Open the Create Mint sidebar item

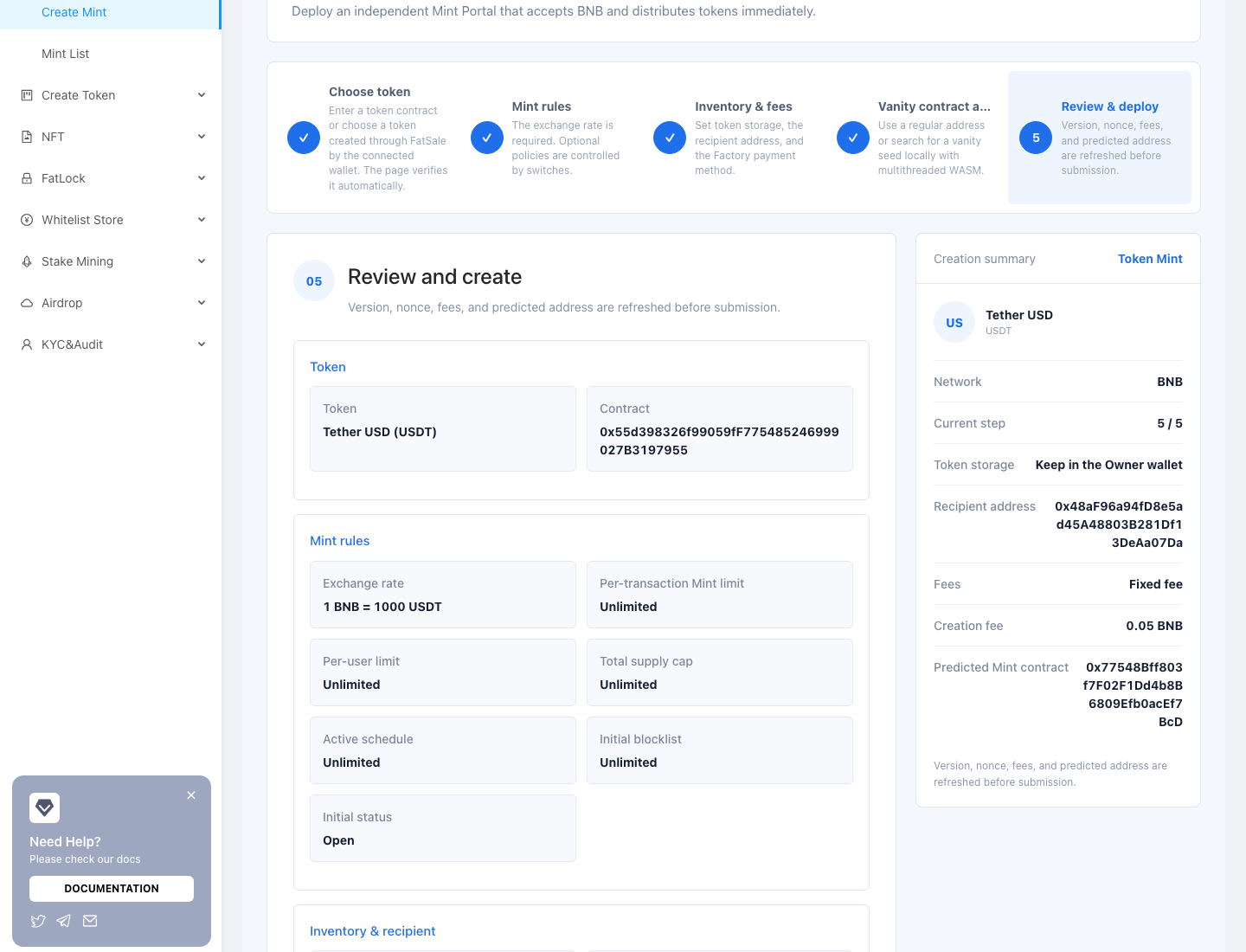(110, 12)
